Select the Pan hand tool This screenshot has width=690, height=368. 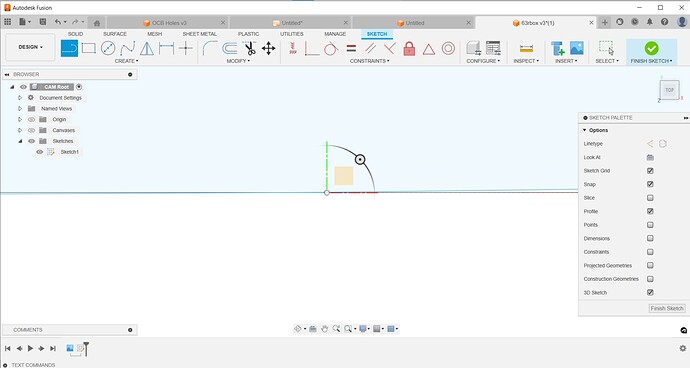pos(324,329)
